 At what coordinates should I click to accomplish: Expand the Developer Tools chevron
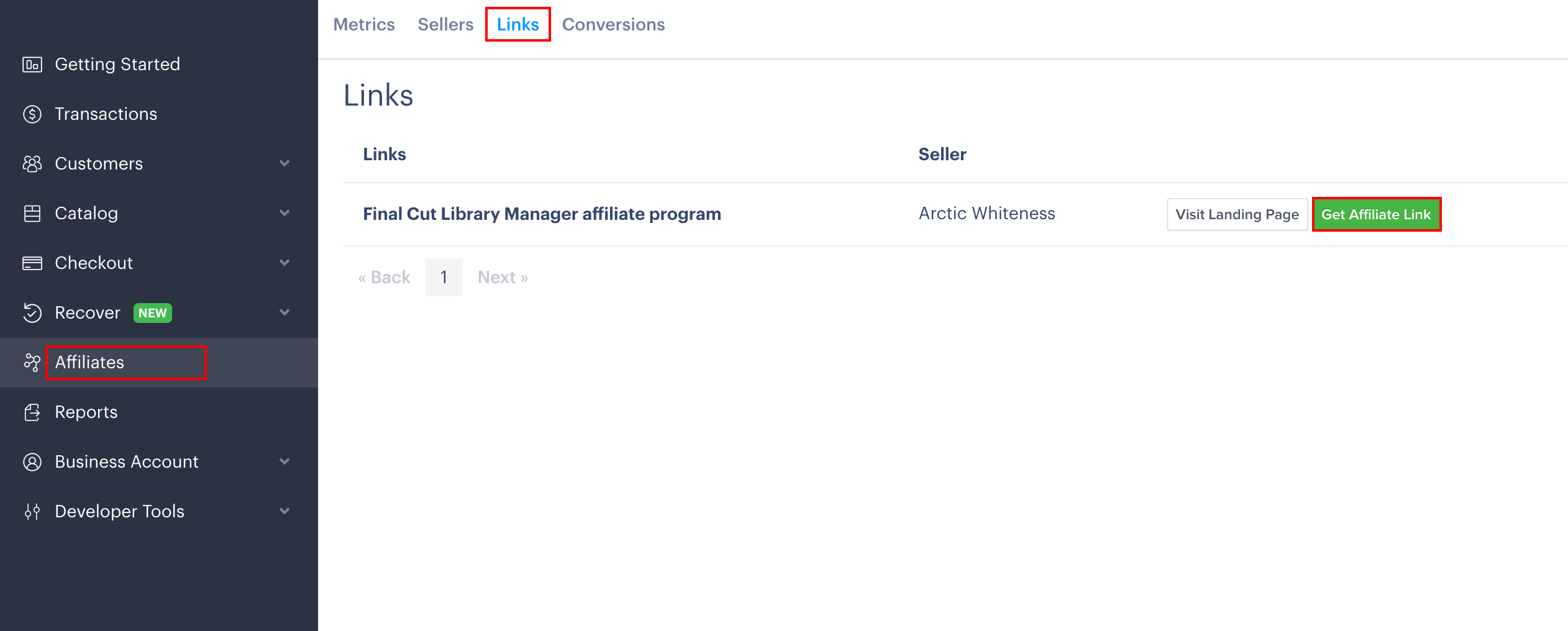285,511
